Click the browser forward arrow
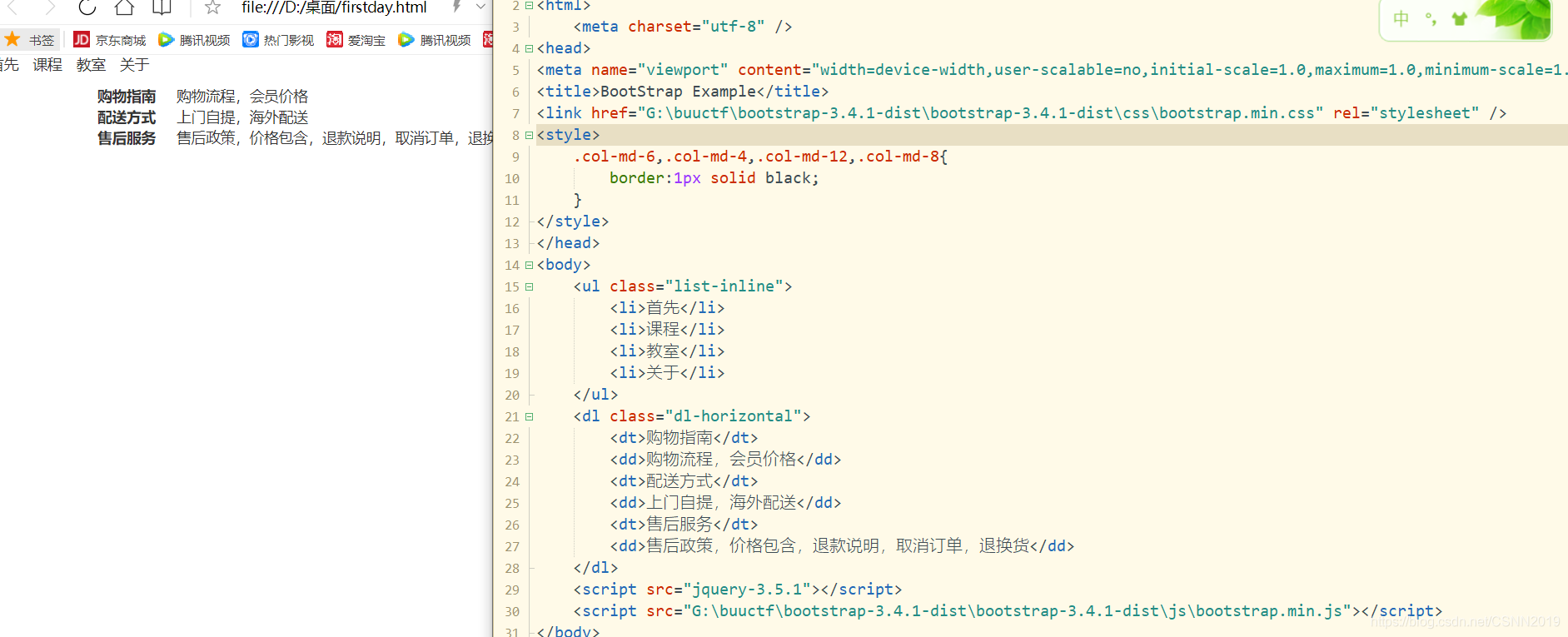The width and height of the screenshot is (1568, 637). point(51,7)
